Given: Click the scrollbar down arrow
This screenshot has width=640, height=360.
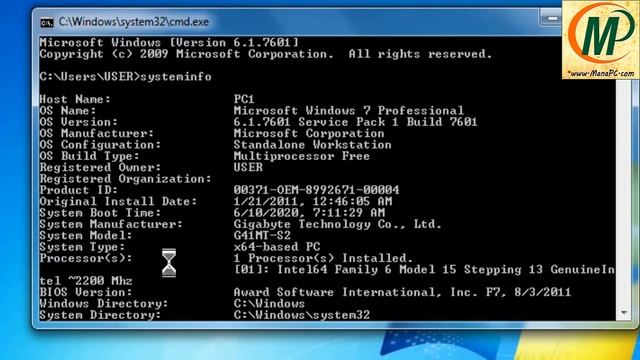Looking at the screenshot, I should click(x=623, y=313).
